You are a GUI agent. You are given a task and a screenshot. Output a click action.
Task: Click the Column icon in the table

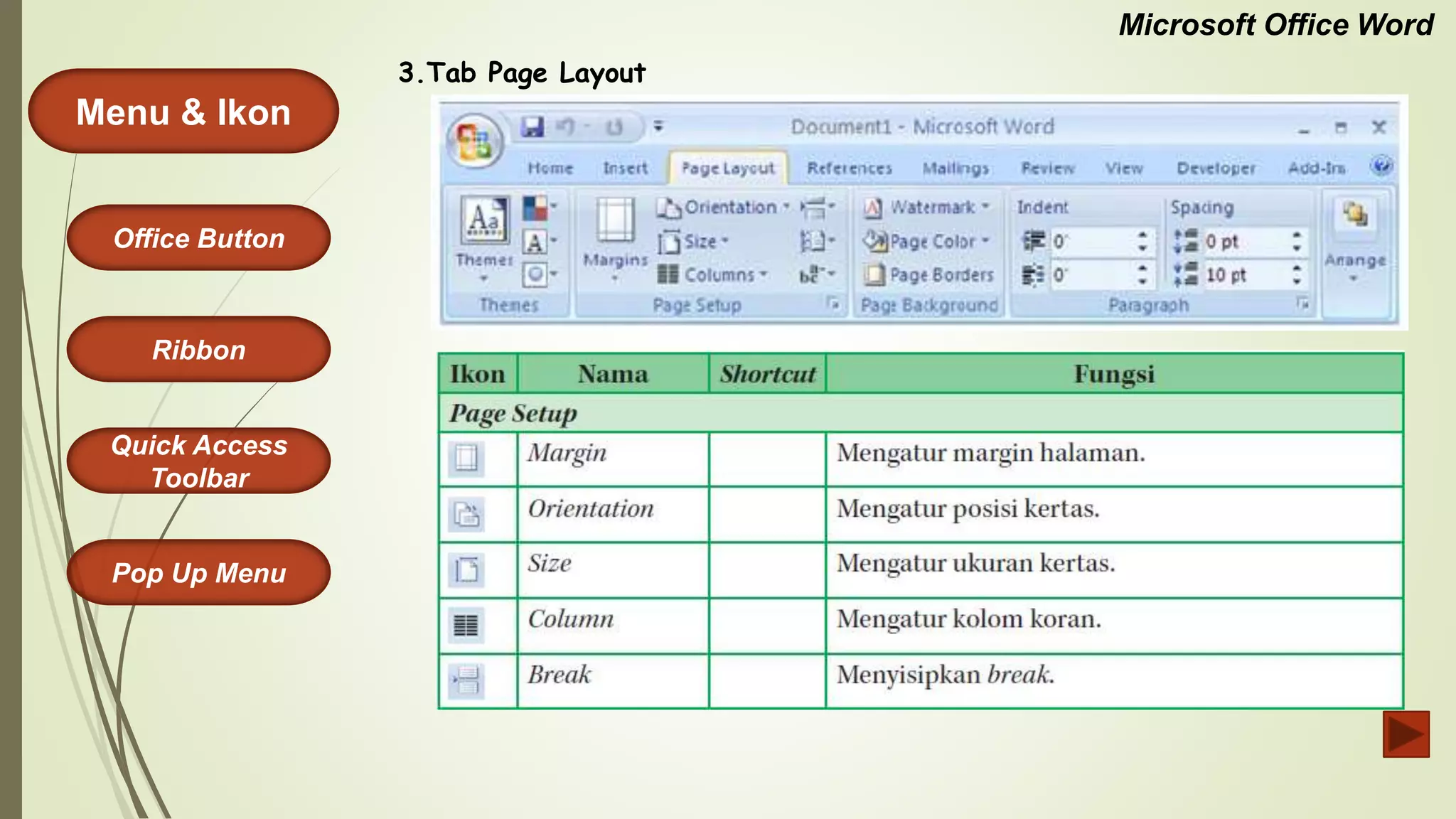(466, 626)
